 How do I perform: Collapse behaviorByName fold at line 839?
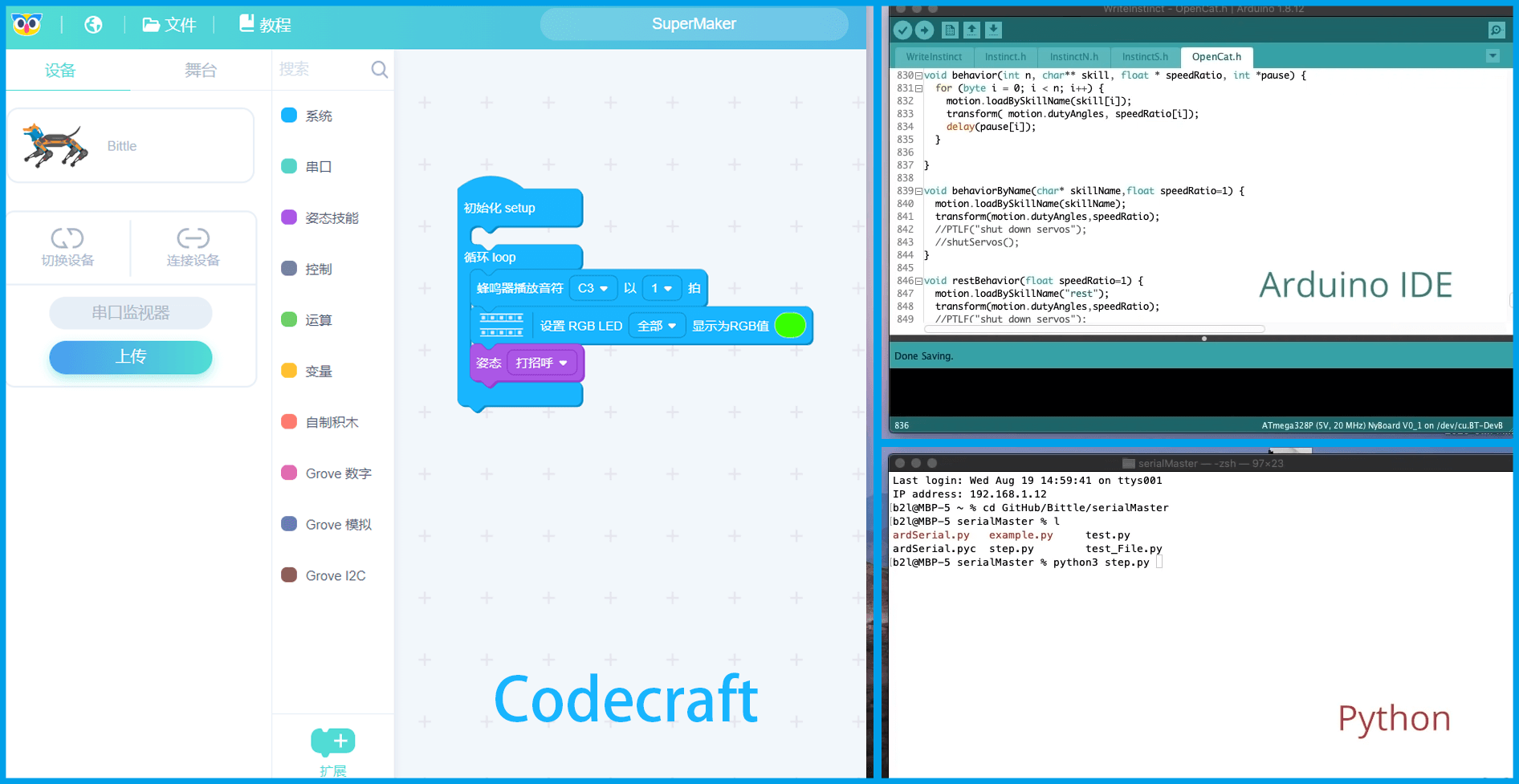(x=919, y=191)
